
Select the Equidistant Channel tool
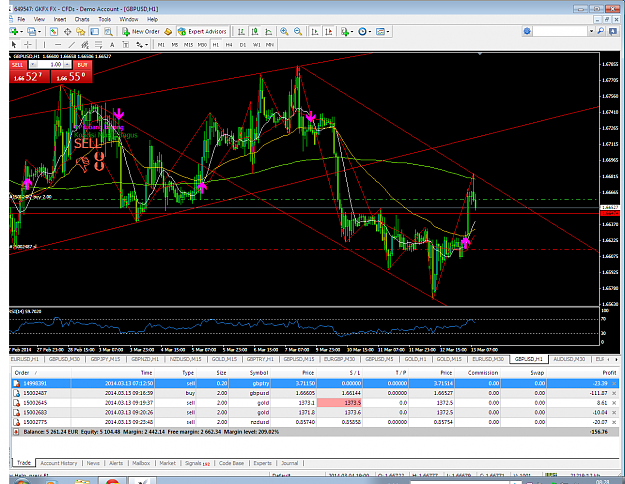85,45
